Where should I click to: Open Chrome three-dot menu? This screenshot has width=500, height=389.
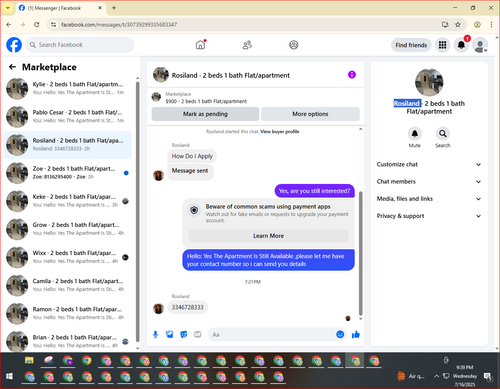click(x=491, y=24)
